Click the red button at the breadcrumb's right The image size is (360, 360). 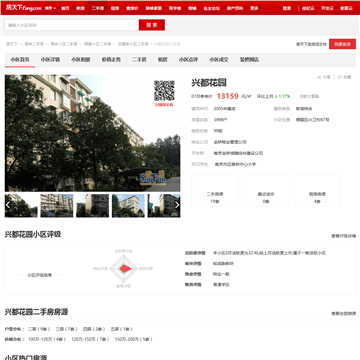[x=342, y=44]
